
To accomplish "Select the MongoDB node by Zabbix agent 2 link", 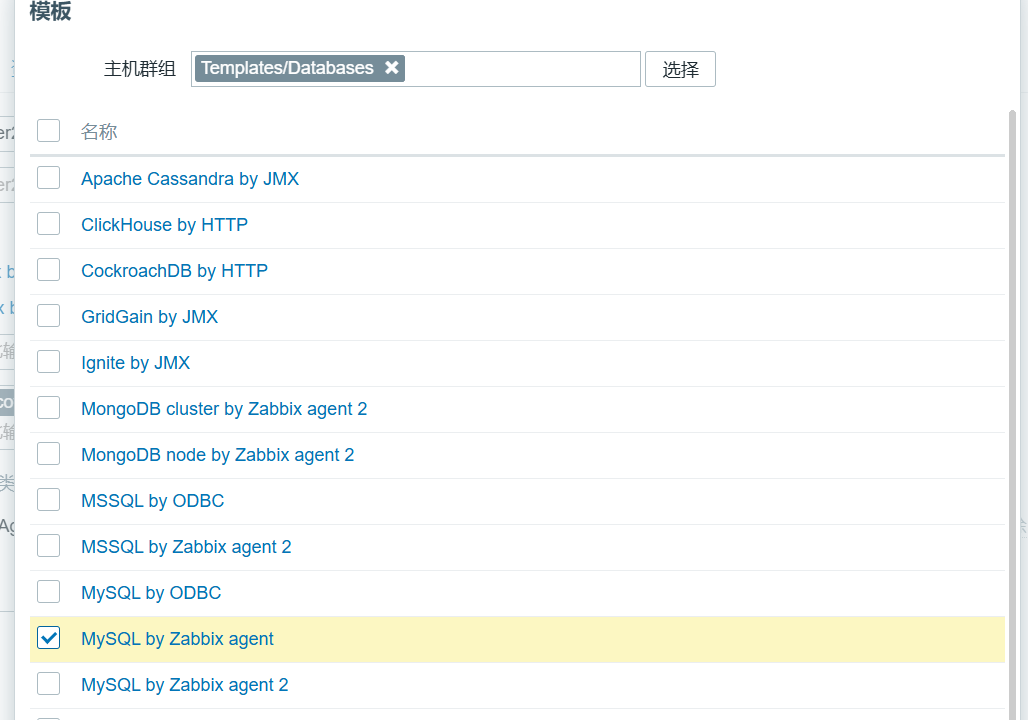I will [218, 455].
